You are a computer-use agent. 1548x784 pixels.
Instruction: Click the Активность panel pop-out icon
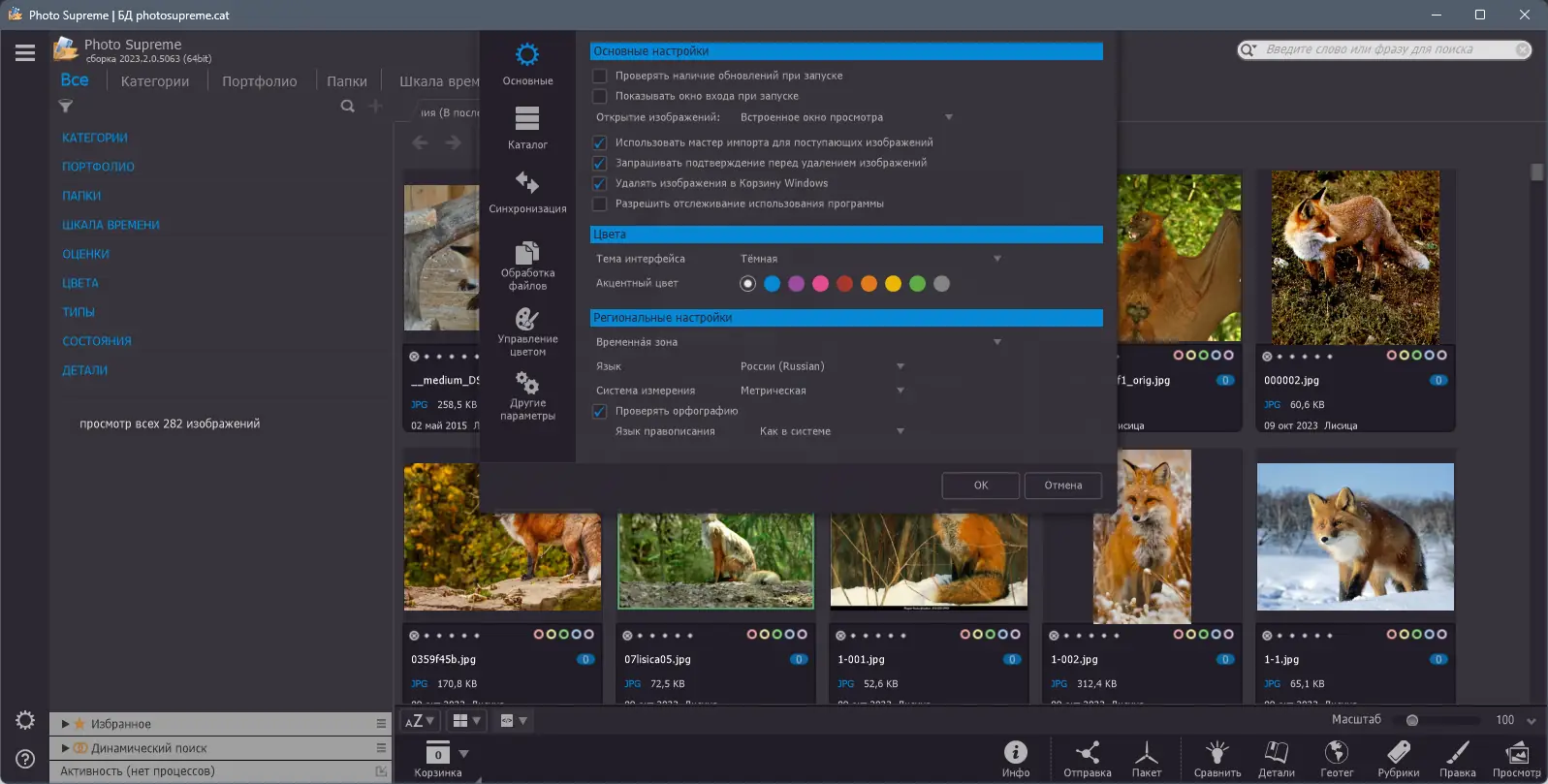coord(381,771)
